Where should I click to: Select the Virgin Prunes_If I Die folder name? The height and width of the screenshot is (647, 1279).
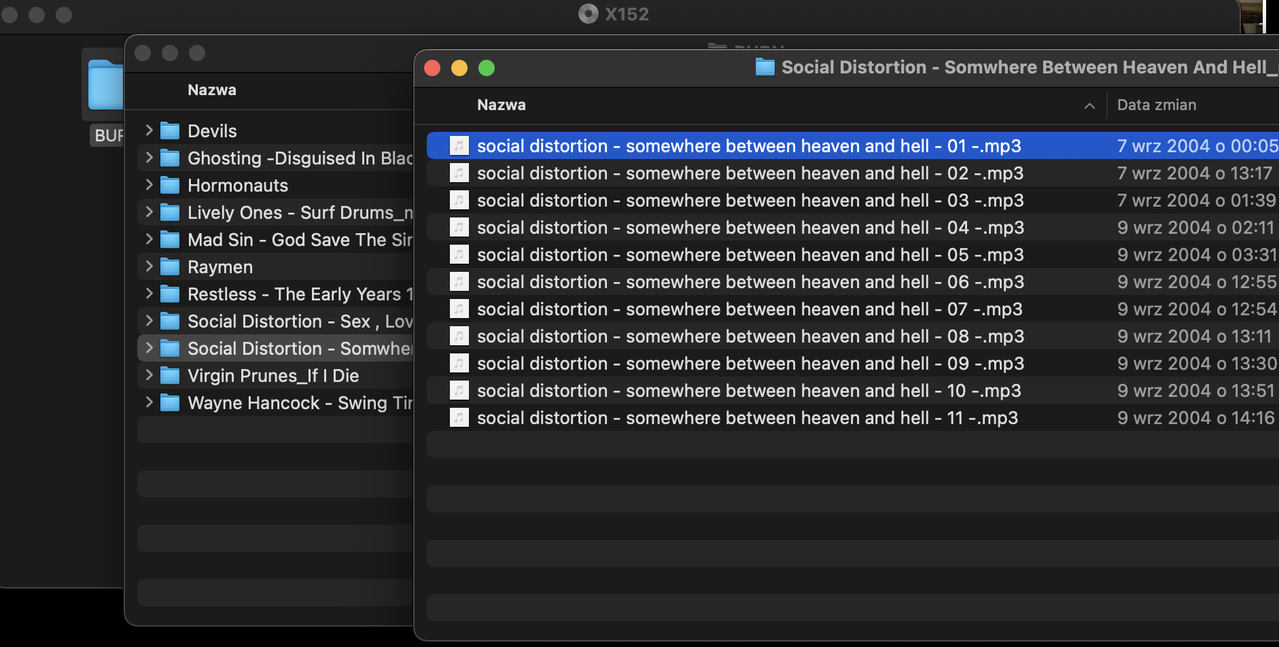(x=273, y=376)
